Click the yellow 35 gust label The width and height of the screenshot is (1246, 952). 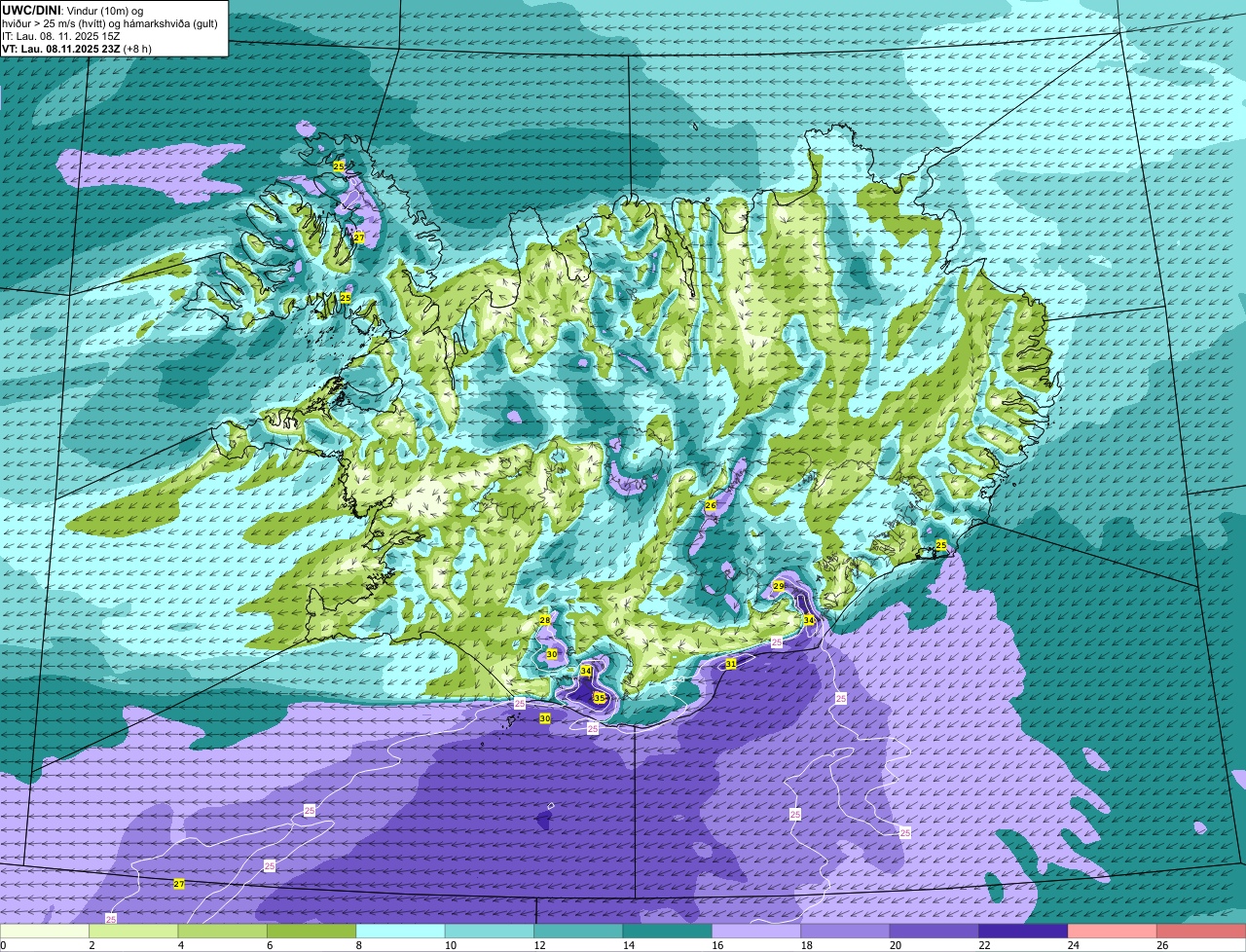click(600, 698)
